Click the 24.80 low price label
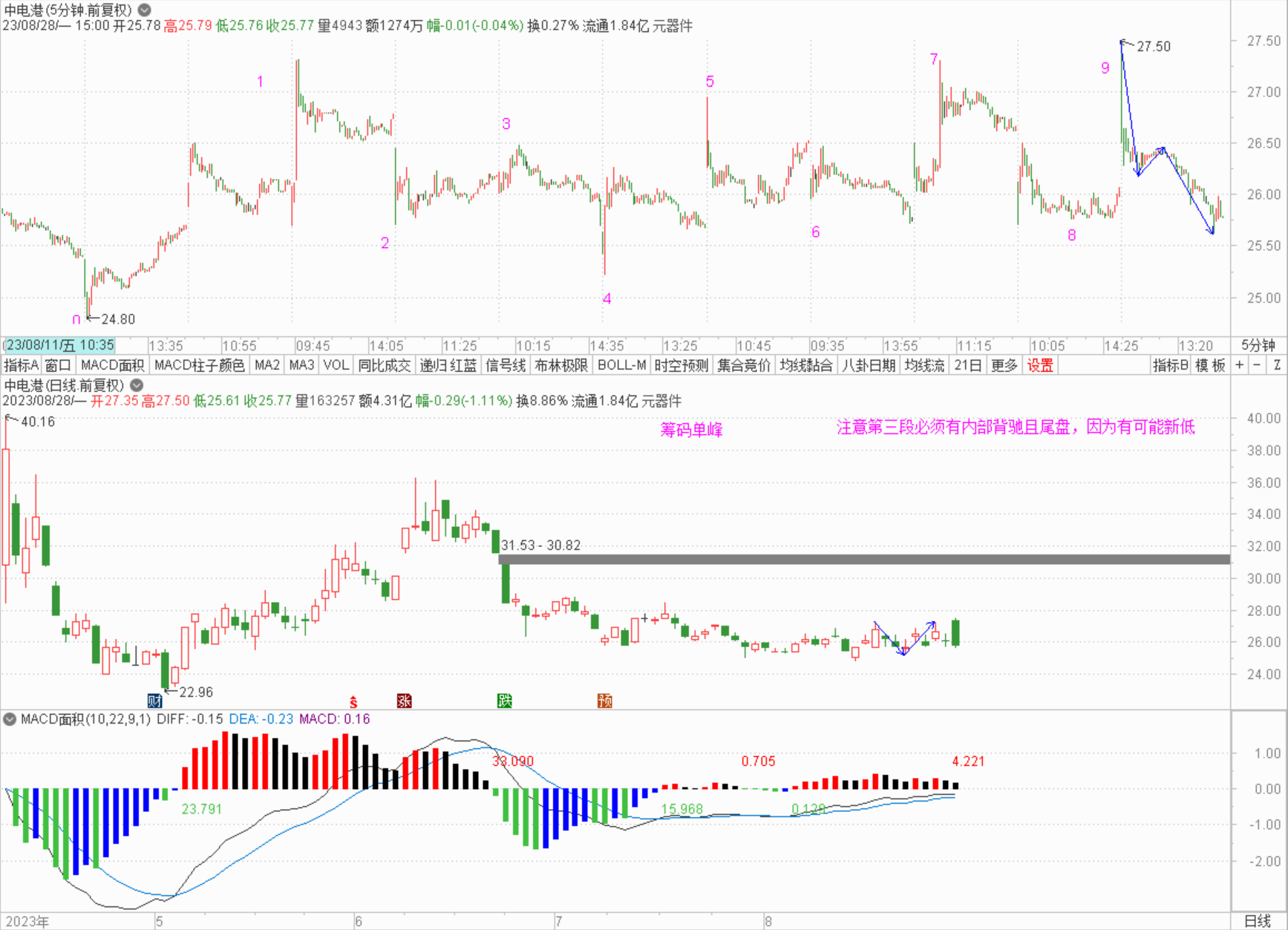 (x=118, y=319)
